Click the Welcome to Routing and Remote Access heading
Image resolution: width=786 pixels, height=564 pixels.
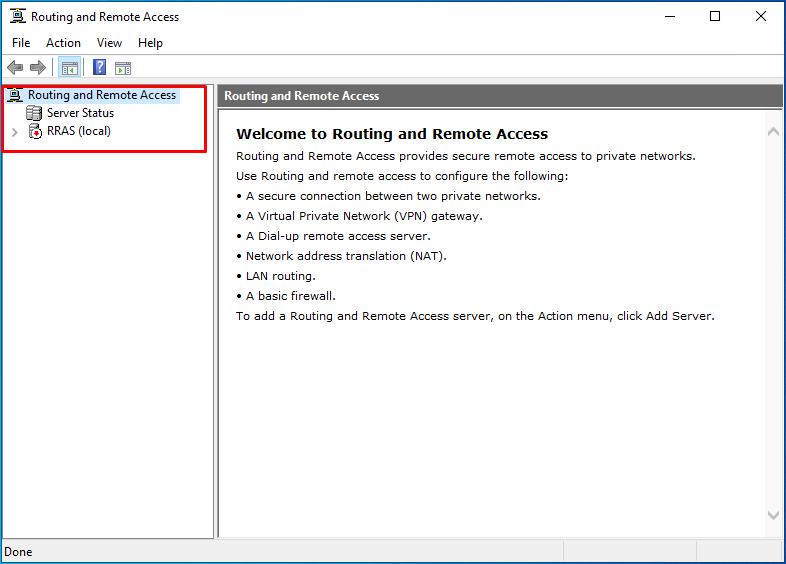(392, 134)
